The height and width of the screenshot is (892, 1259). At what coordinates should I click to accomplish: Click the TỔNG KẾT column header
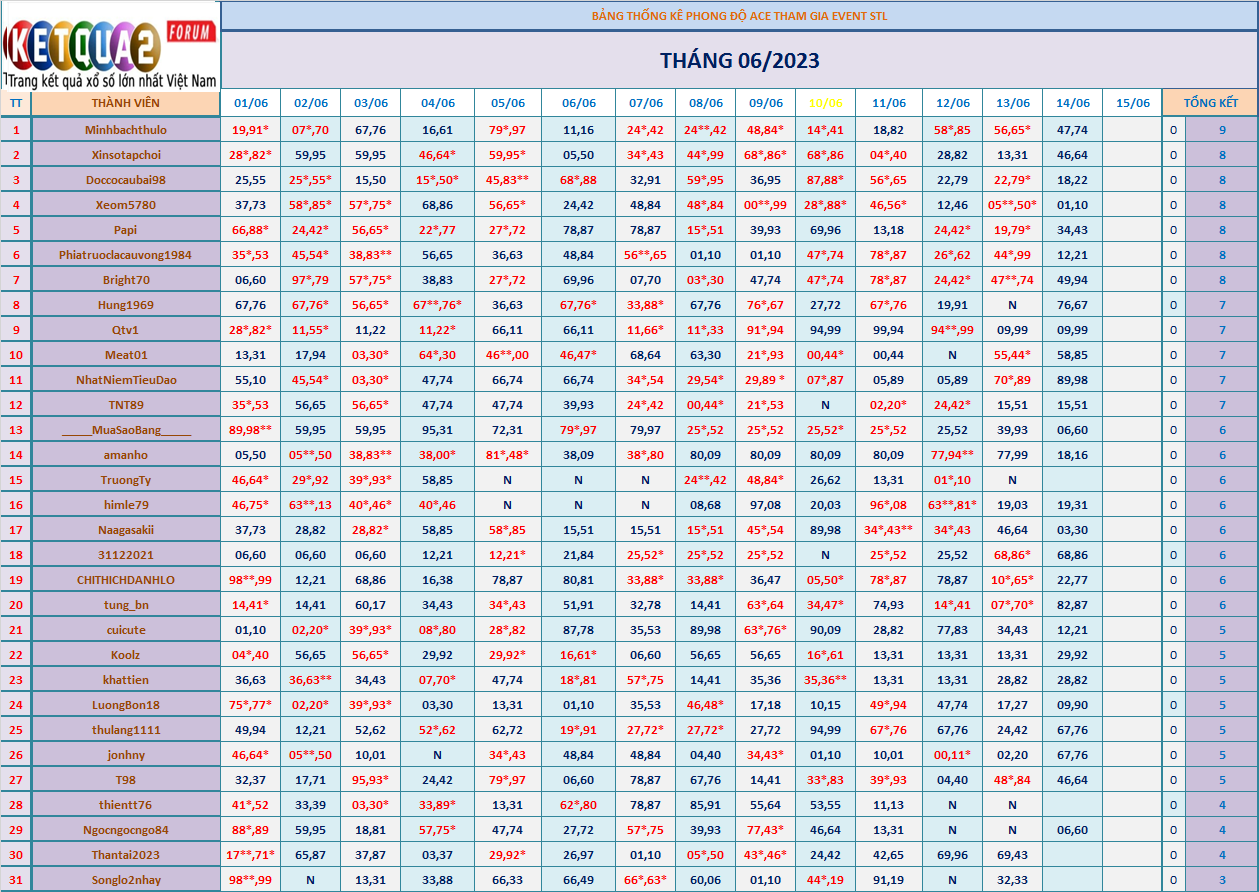pos(1210,103)
